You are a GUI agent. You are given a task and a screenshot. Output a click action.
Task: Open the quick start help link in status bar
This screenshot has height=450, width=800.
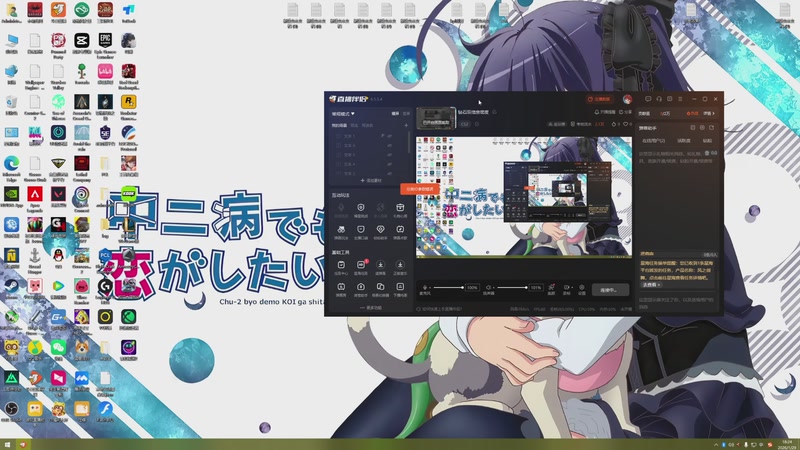click(440, 309)
